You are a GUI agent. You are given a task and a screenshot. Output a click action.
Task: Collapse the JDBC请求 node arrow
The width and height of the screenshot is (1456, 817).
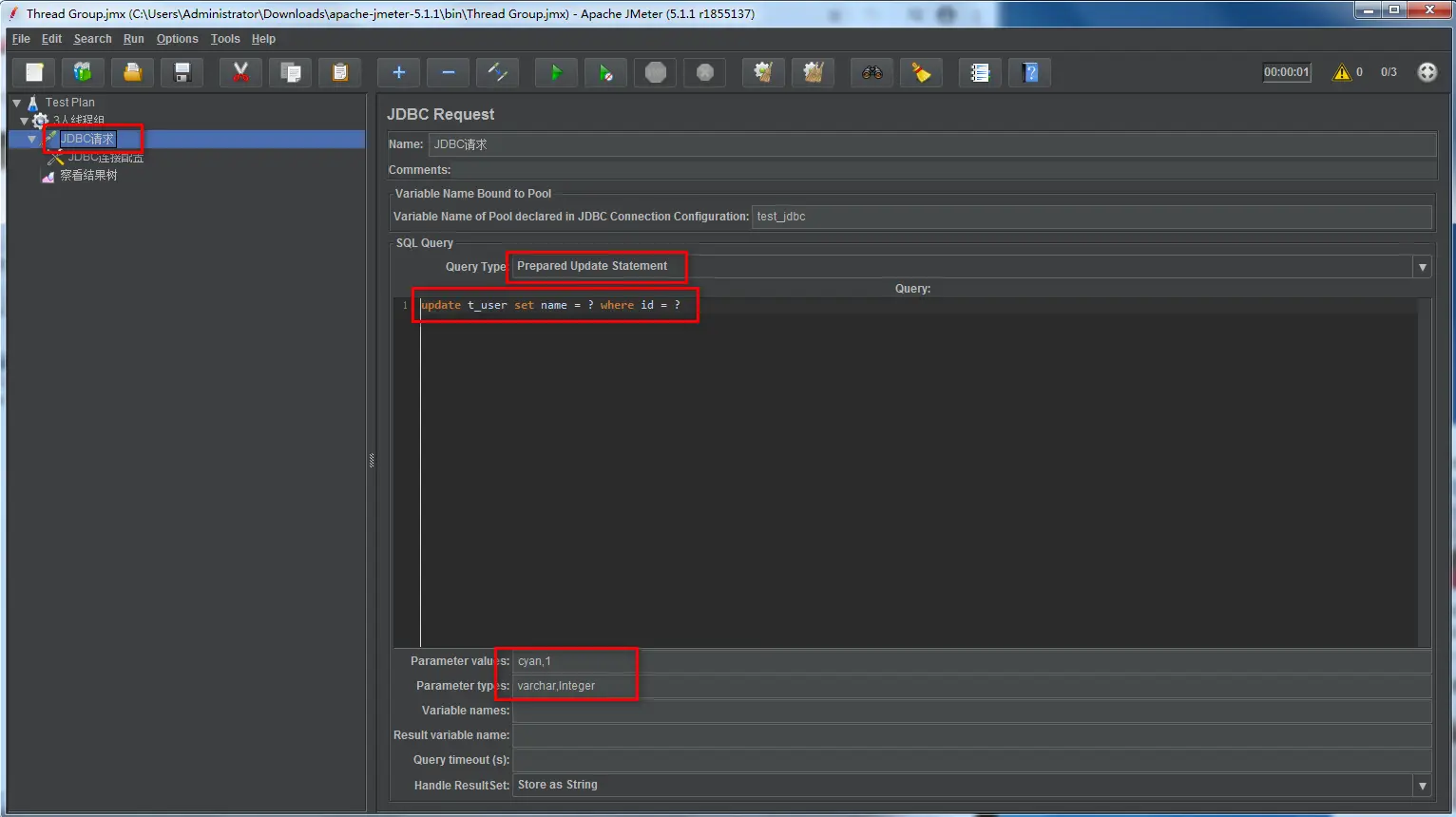coord(31,139)
